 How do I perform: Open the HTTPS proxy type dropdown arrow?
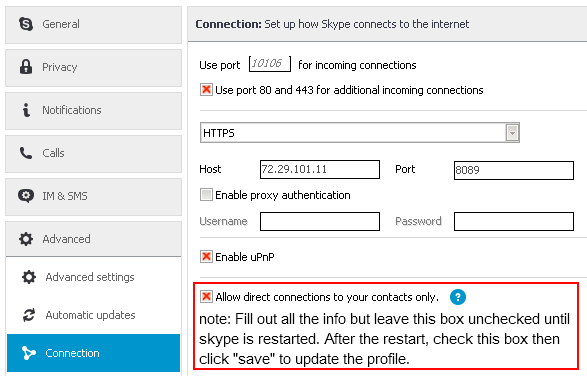coord(512,133)
